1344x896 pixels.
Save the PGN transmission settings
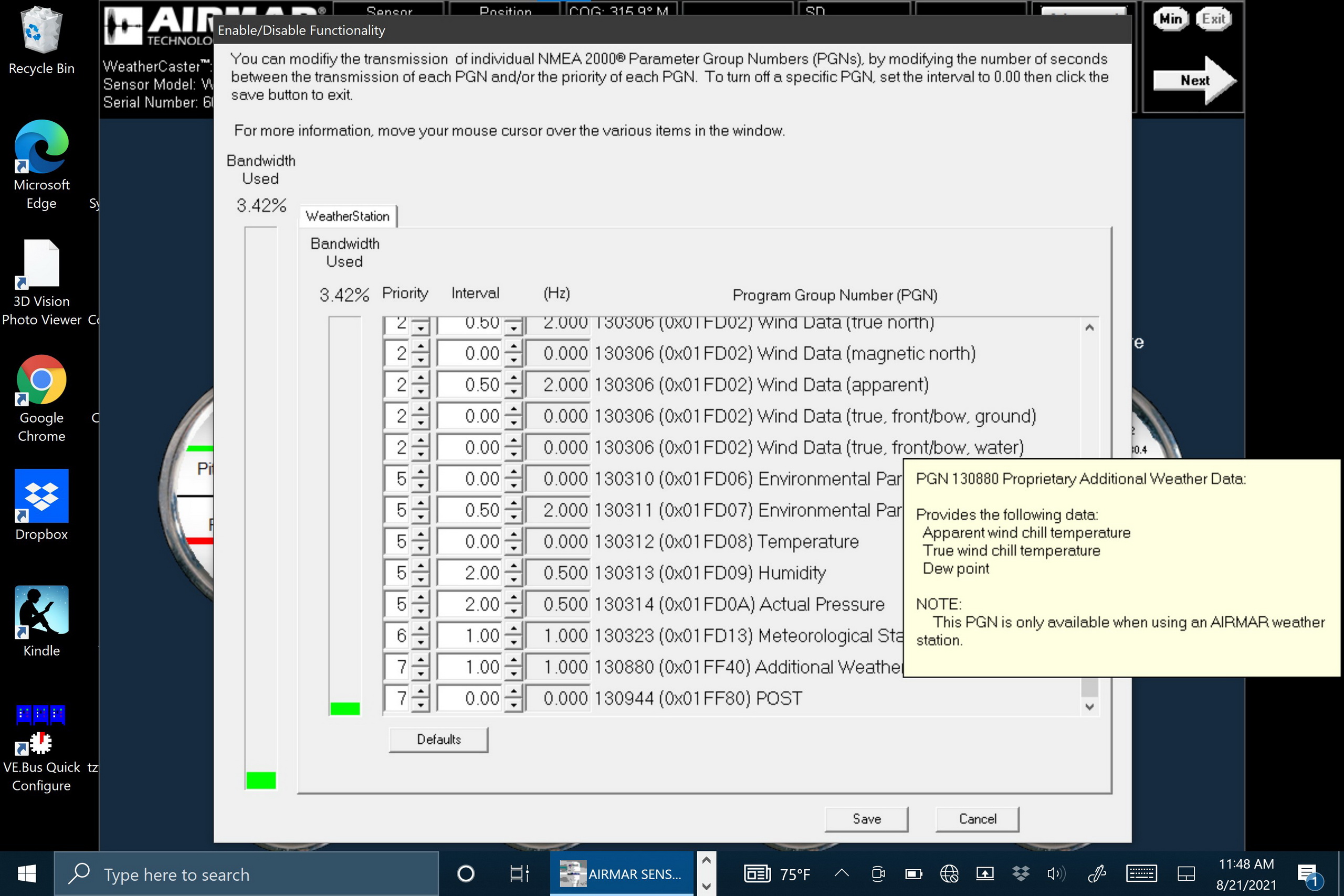866,818
